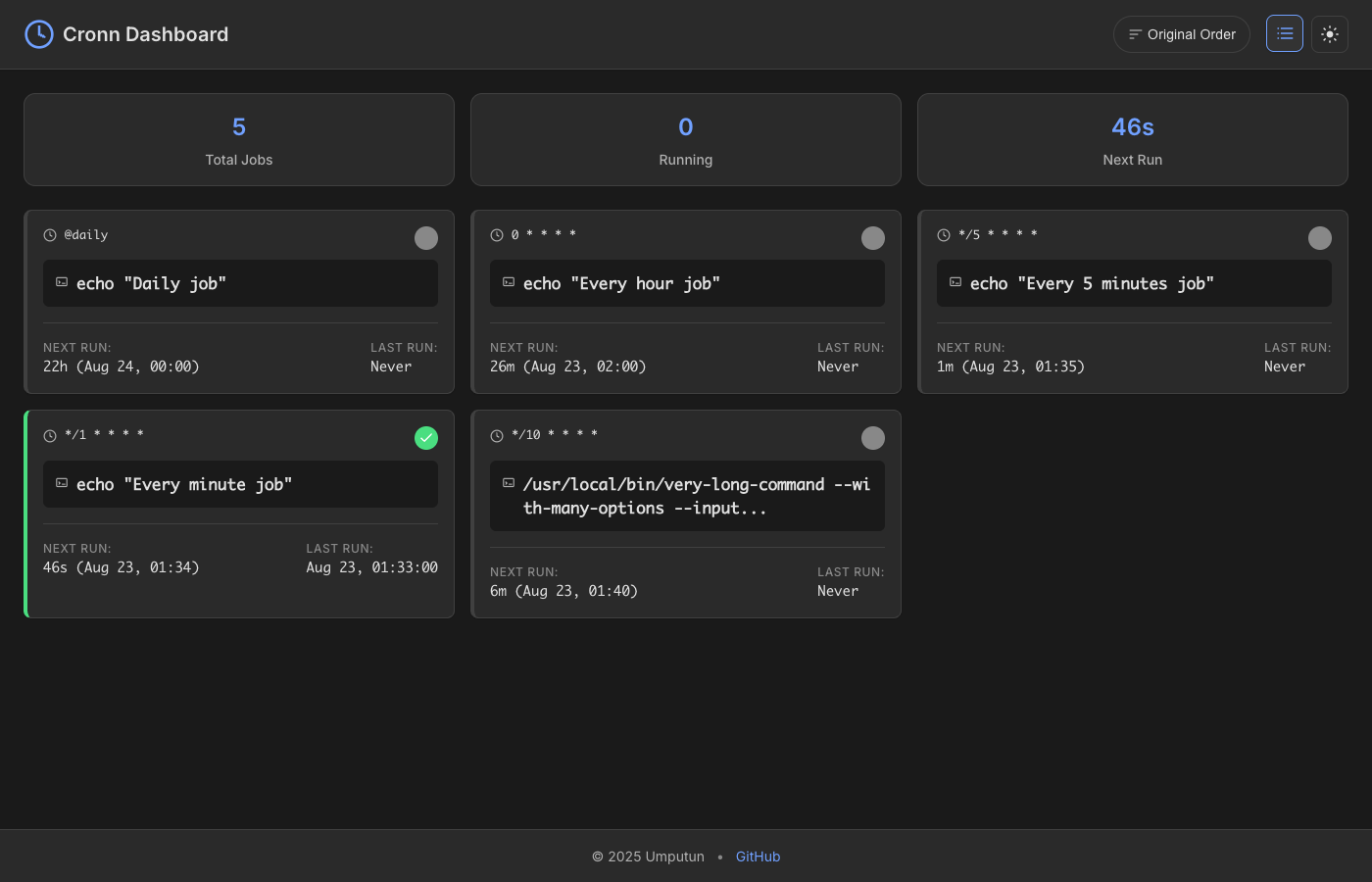Toggle the list view layout button
The height and width of the screenshot is (882, 1372).
pos(1285,33)
